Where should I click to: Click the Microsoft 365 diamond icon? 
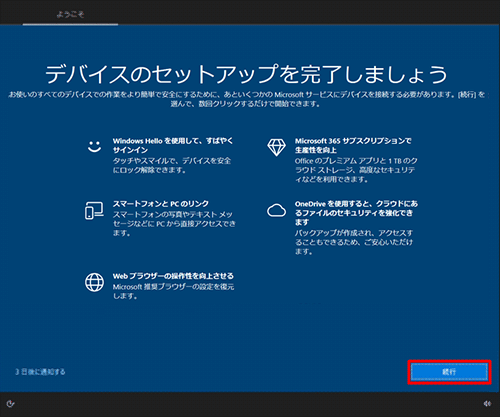(x=276, y=147)
